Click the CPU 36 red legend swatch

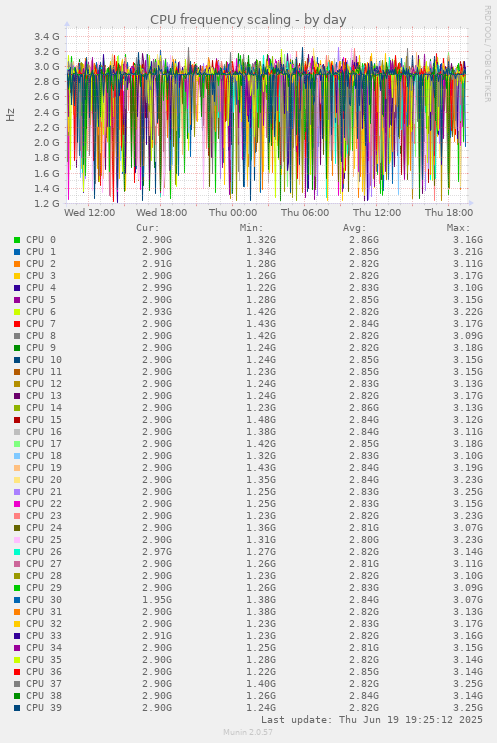[x=17, y=672]
